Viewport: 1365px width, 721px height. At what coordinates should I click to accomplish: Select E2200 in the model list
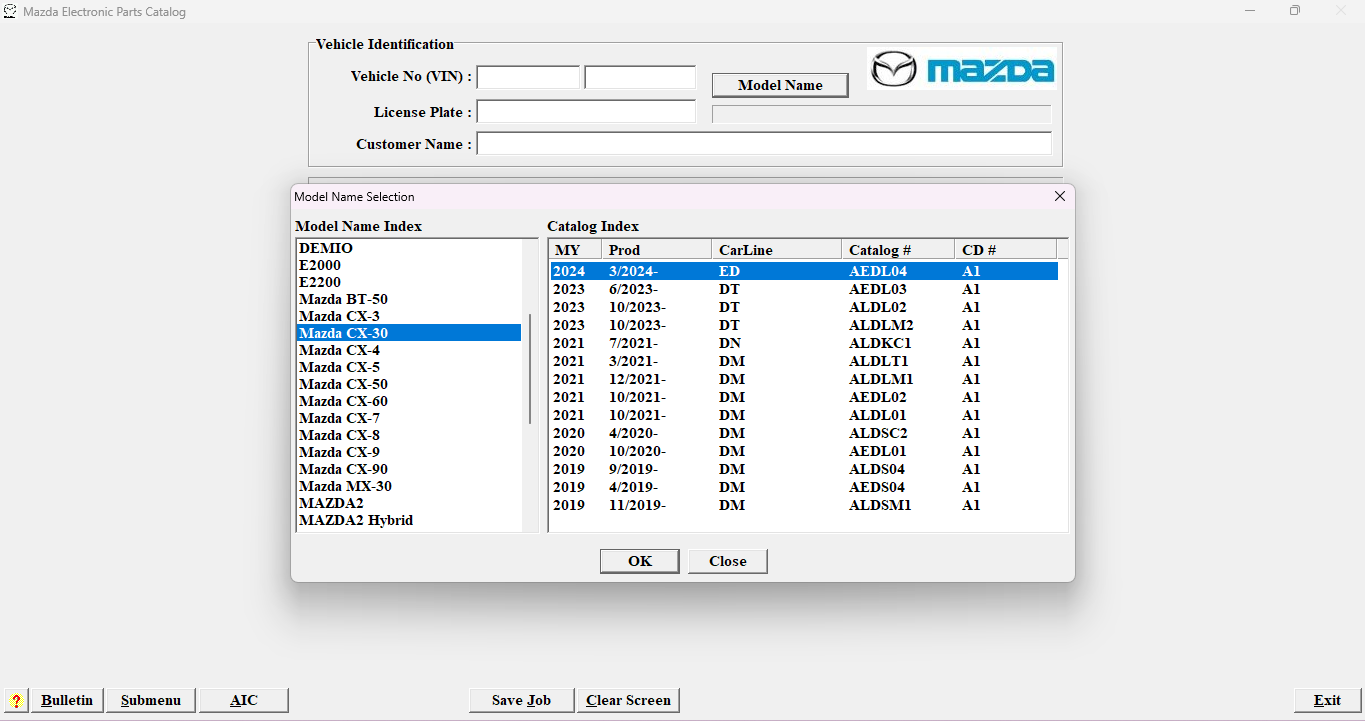pyautogui.click(x=409, y=282)
